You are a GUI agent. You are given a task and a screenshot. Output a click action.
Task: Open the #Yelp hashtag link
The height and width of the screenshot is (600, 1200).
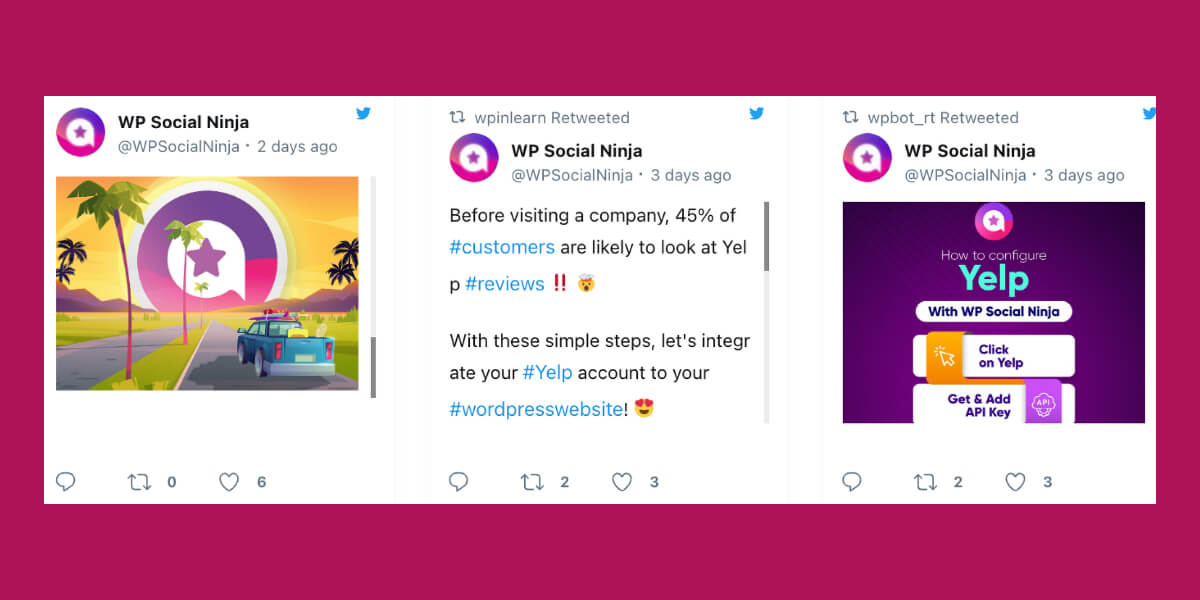point(547,373)
